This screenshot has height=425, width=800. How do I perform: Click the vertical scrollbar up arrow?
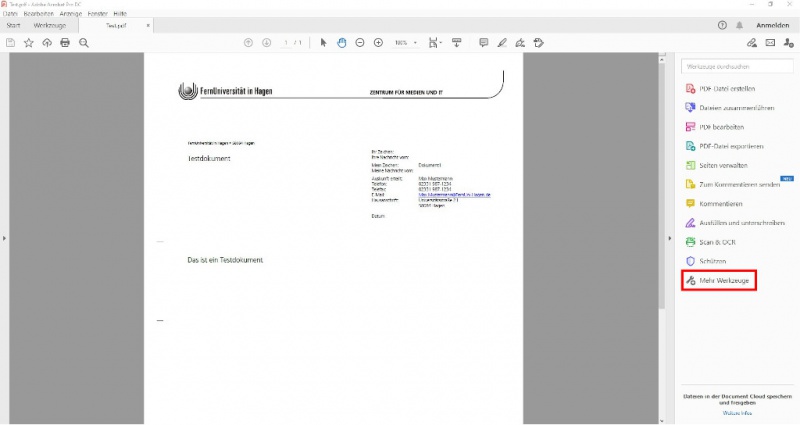tap(662, 60)
